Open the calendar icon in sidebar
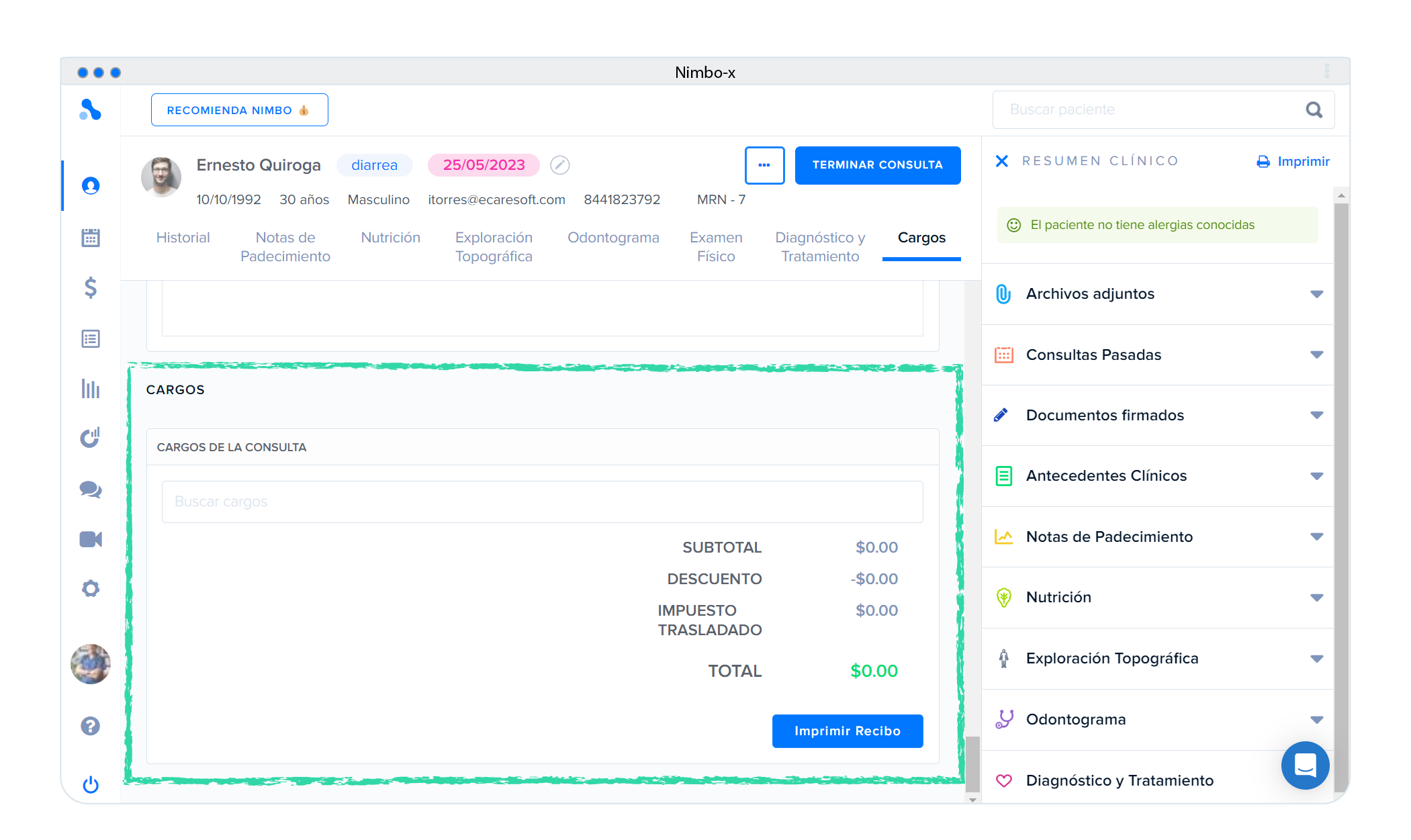The height and width of the screenshot is (840, 1411). [x=91, y=237]
